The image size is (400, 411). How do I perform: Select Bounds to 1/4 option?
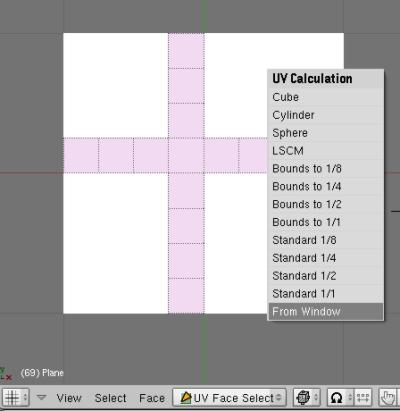click(326, 186)
